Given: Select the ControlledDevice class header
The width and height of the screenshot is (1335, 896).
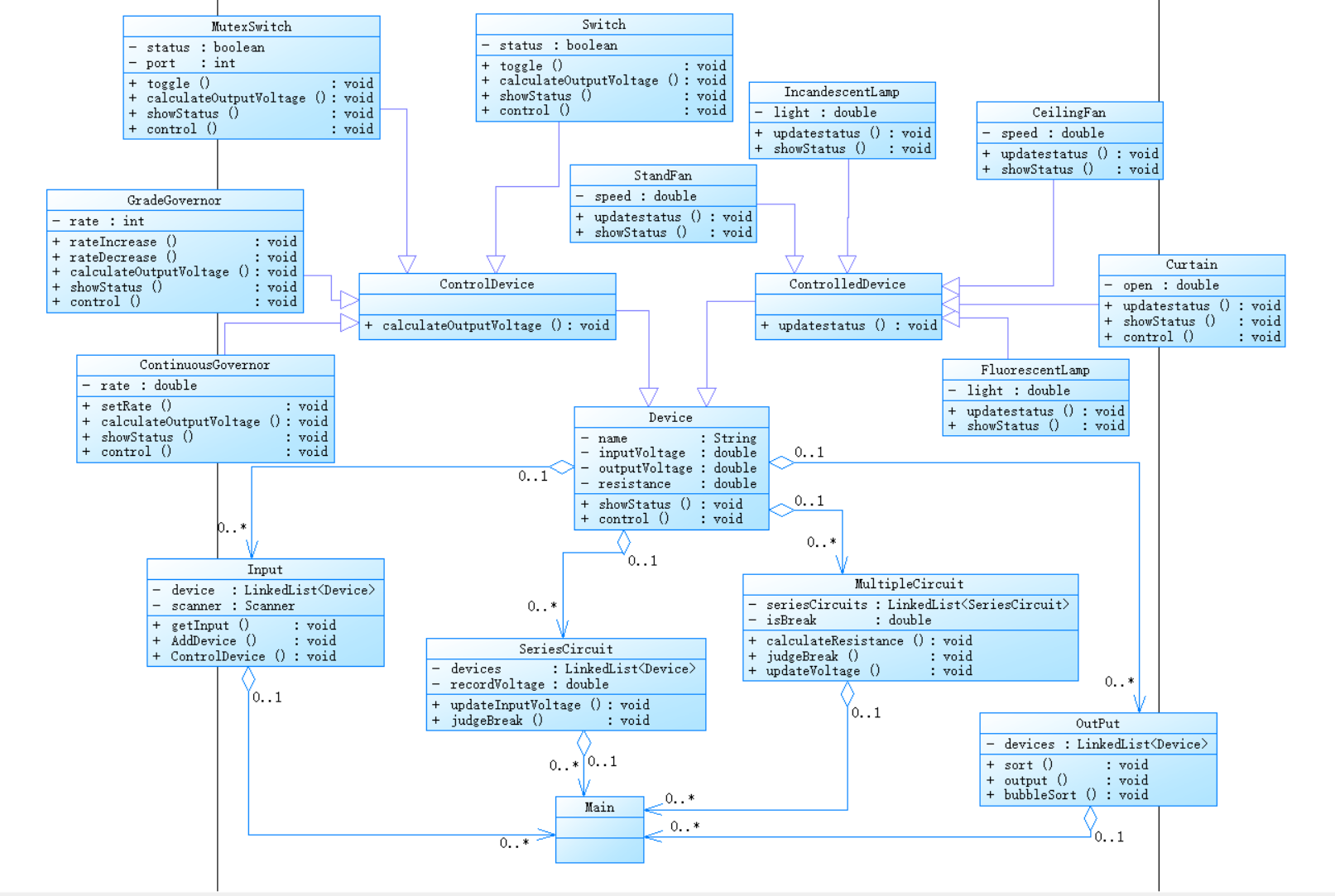Looking at the screenshot, I should pyautogui.click(x=848, y=284).
